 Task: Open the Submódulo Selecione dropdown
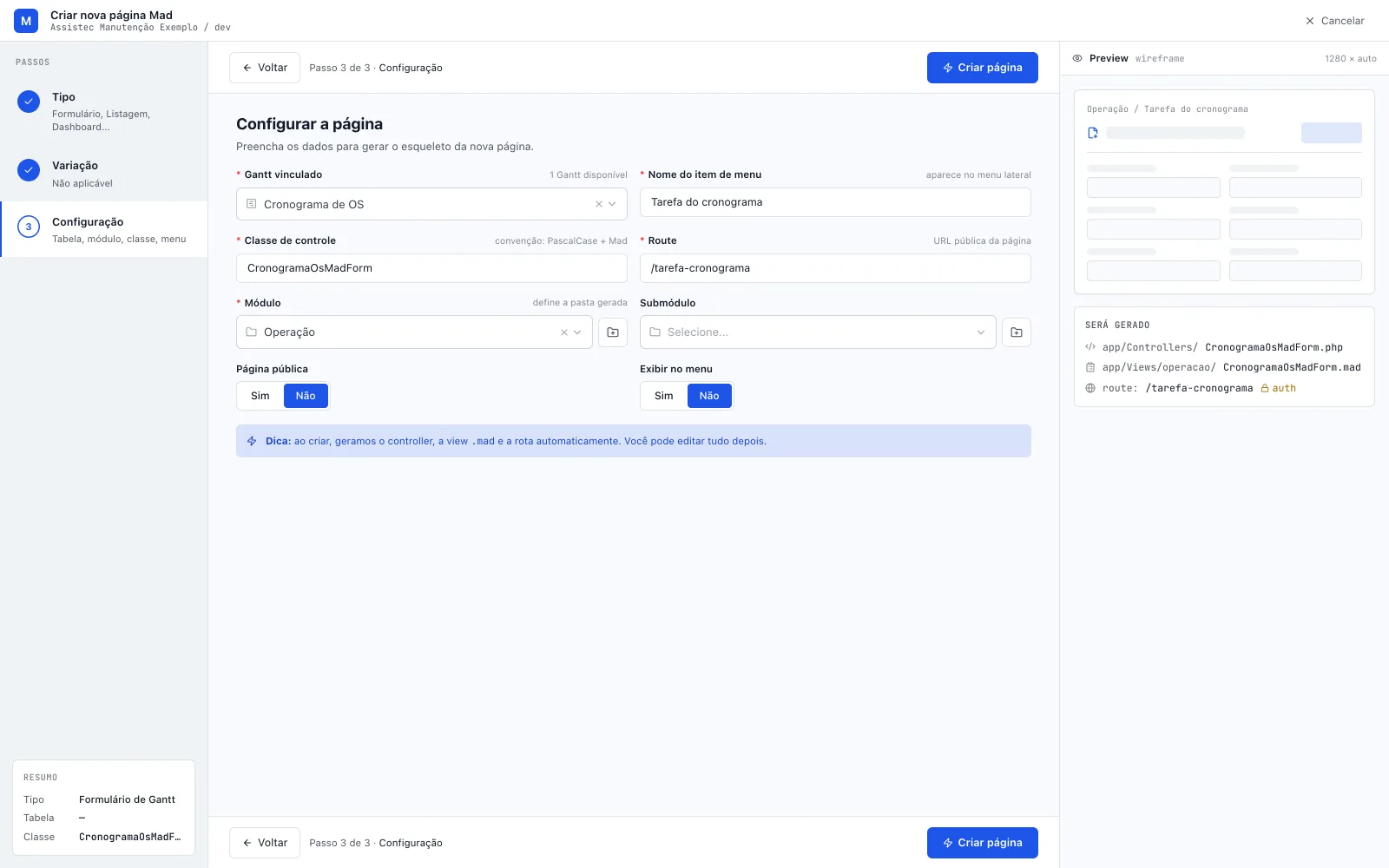click(x=818, y=332)
